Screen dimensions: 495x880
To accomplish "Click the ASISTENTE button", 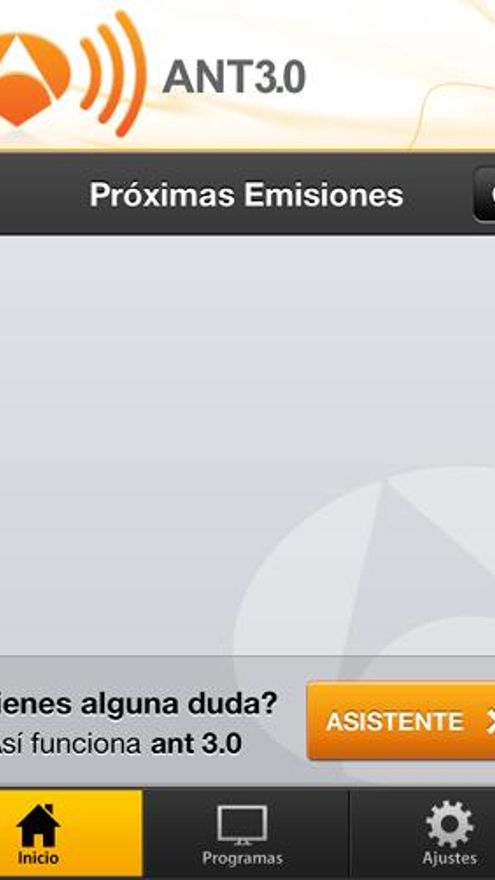I will [x=401, y=721].
